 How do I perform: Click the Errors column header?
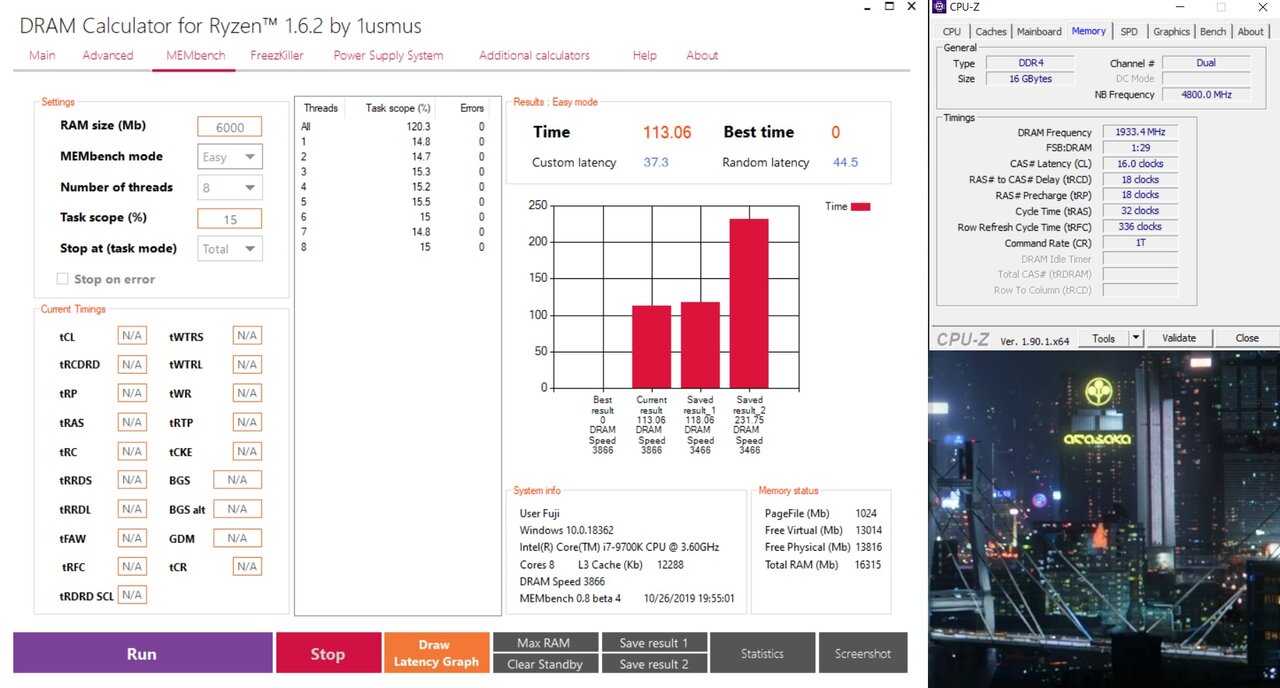click(472, 108)
